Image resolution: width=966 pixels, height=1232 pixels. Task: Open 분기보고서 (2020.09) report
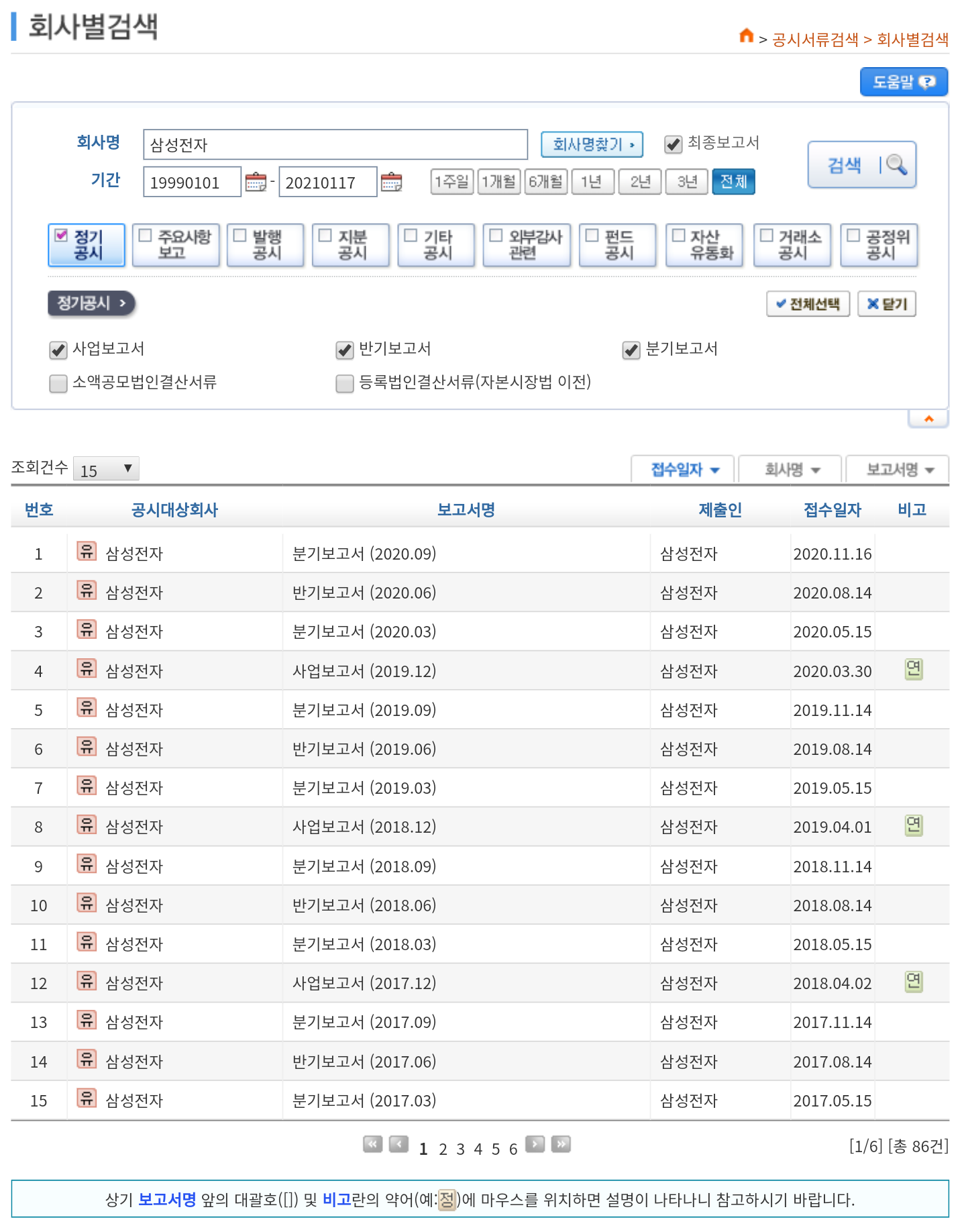tap(364, 554)
